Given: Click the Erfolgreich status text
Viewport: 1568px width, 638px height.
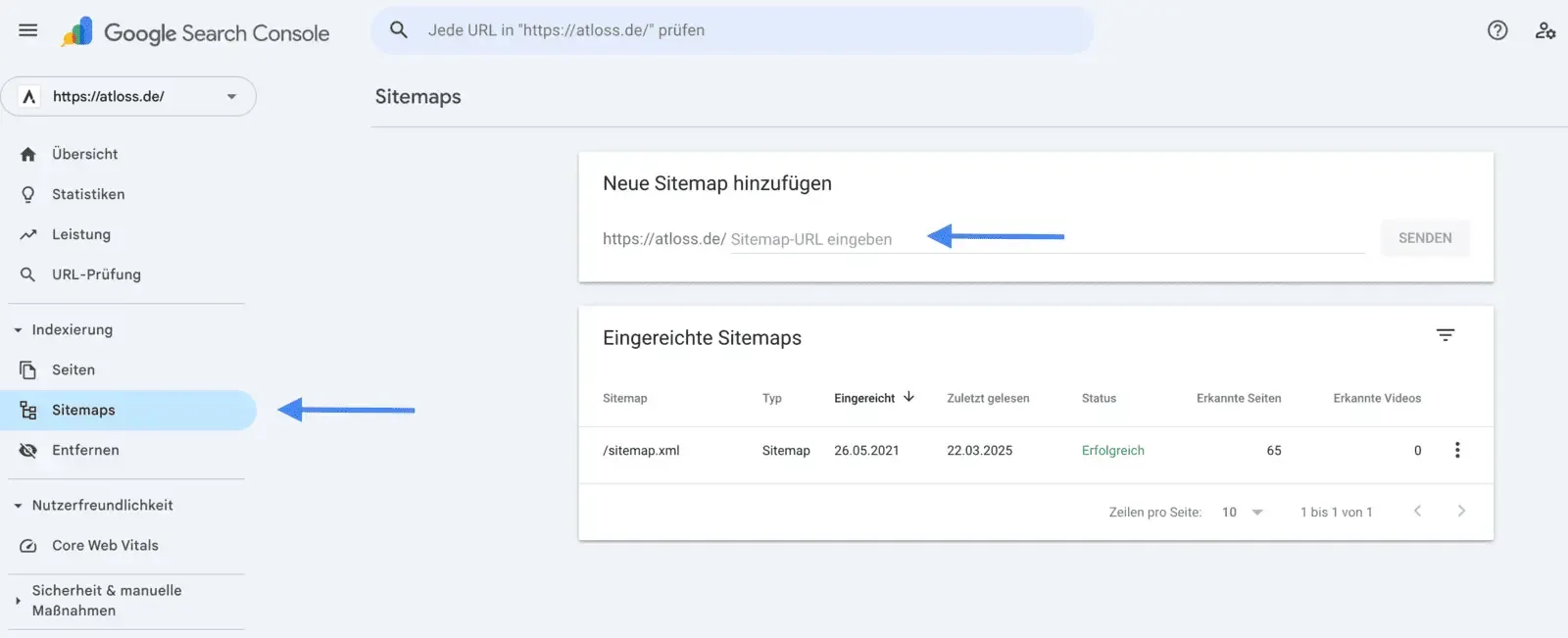Looking at the screenshot, I should tap(1113, 451).
